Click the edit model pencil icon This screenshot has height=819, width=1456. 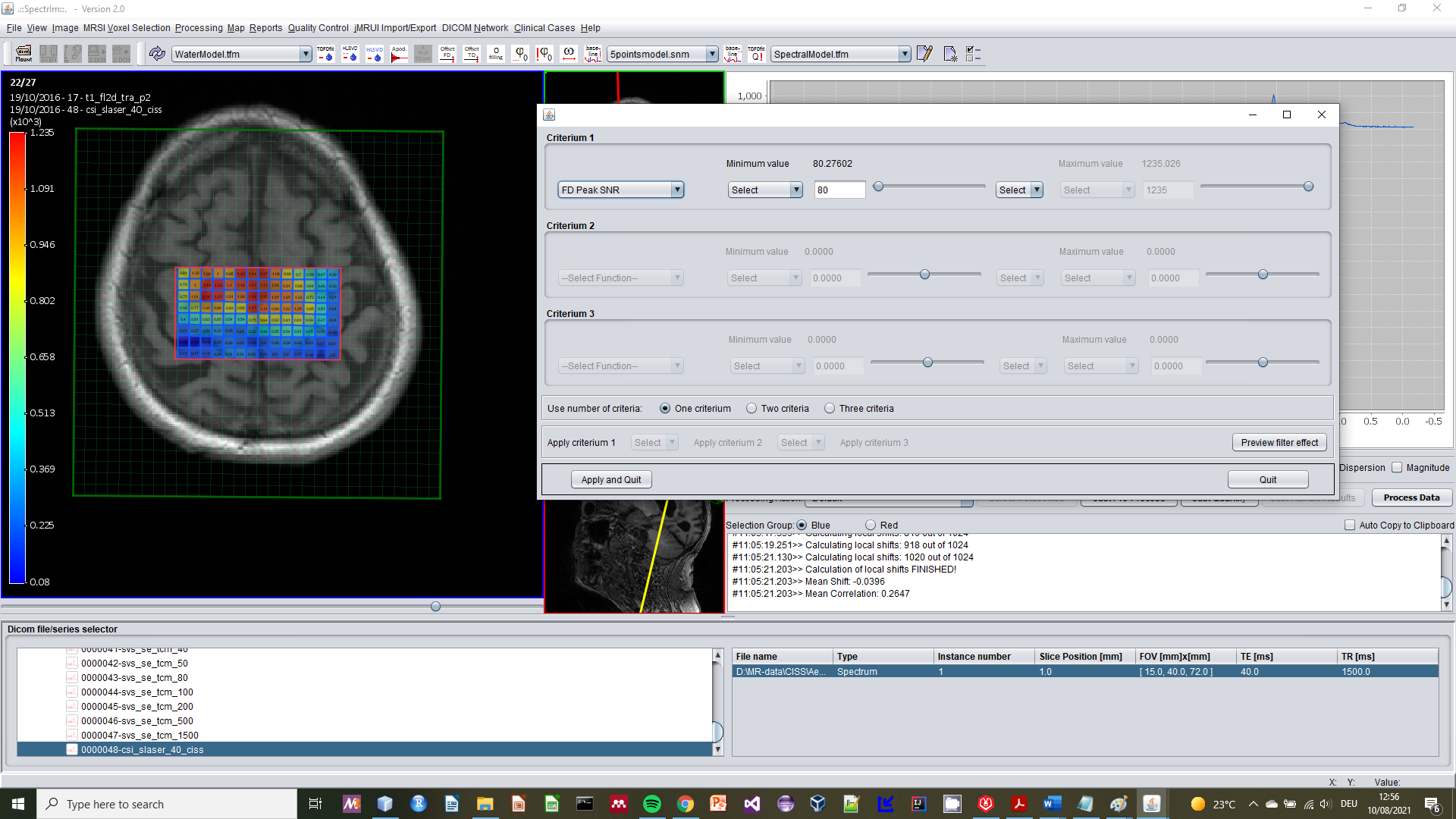pos(924,54)
